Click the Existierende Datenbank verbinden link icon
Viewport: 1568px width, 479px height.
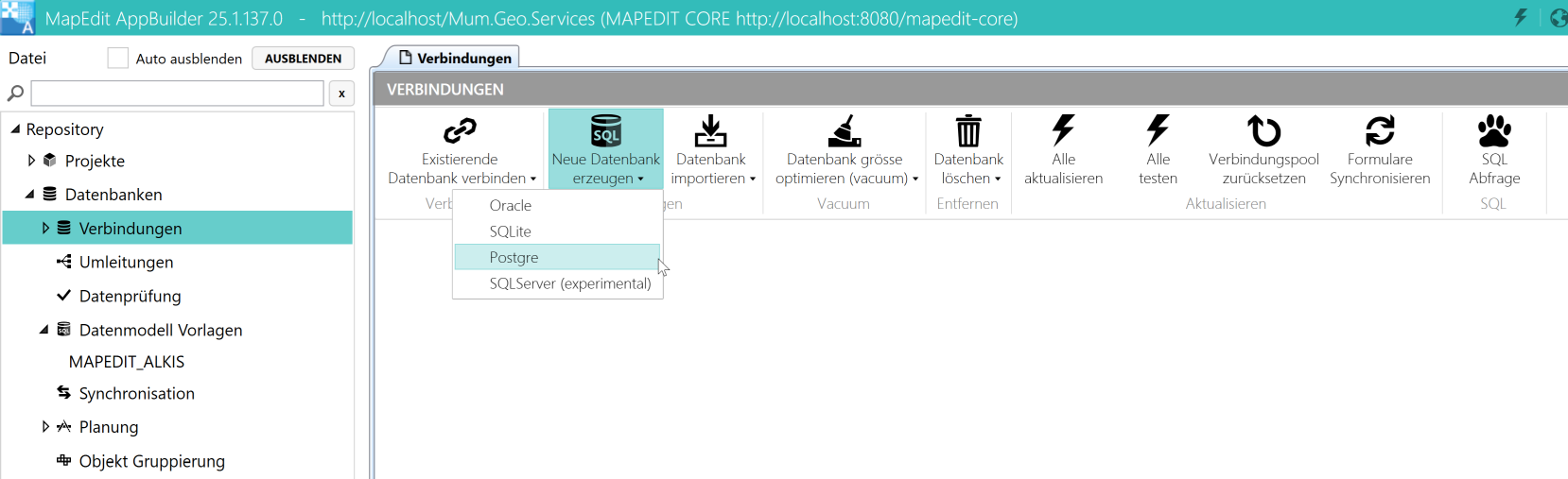pyautogui.click(x=460, y=131)
